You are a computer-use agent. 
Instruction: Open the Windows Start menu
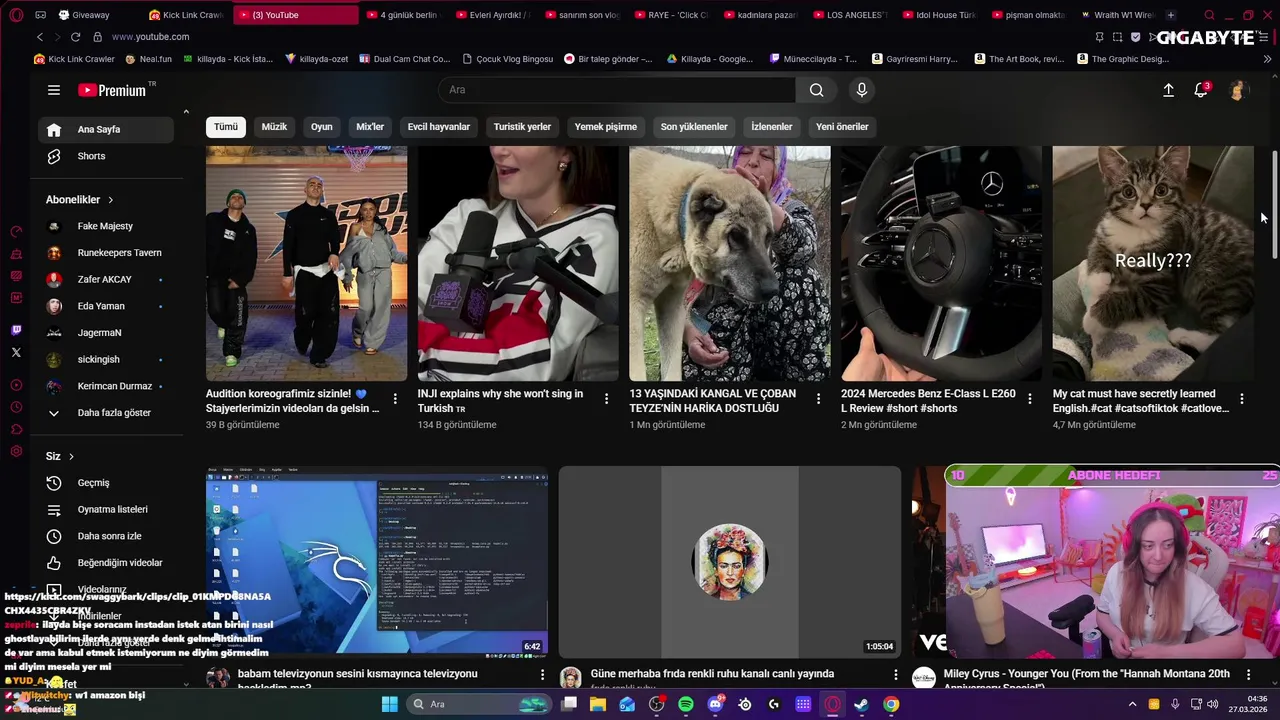[390, 705]
